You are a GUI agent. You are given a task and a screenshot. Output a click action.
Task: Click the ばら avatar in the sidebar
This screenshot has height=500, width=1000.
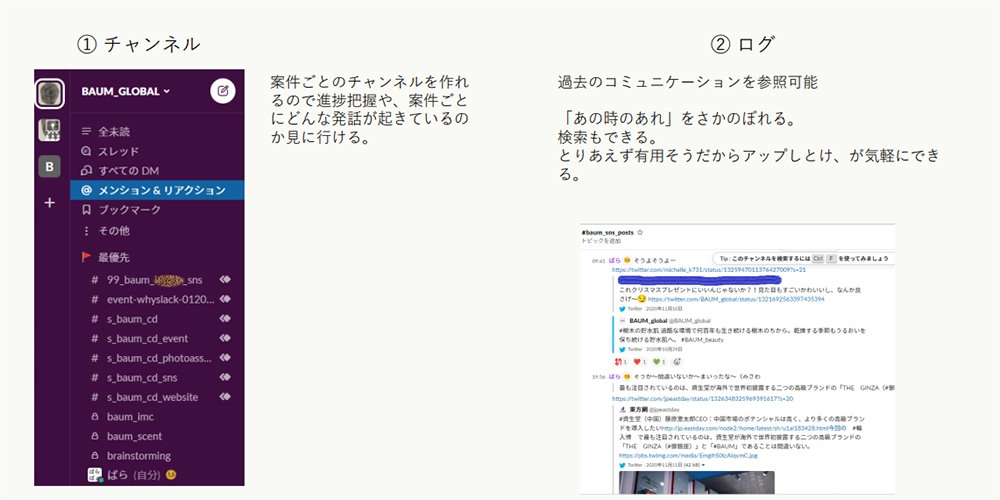(x=95, y=475)
